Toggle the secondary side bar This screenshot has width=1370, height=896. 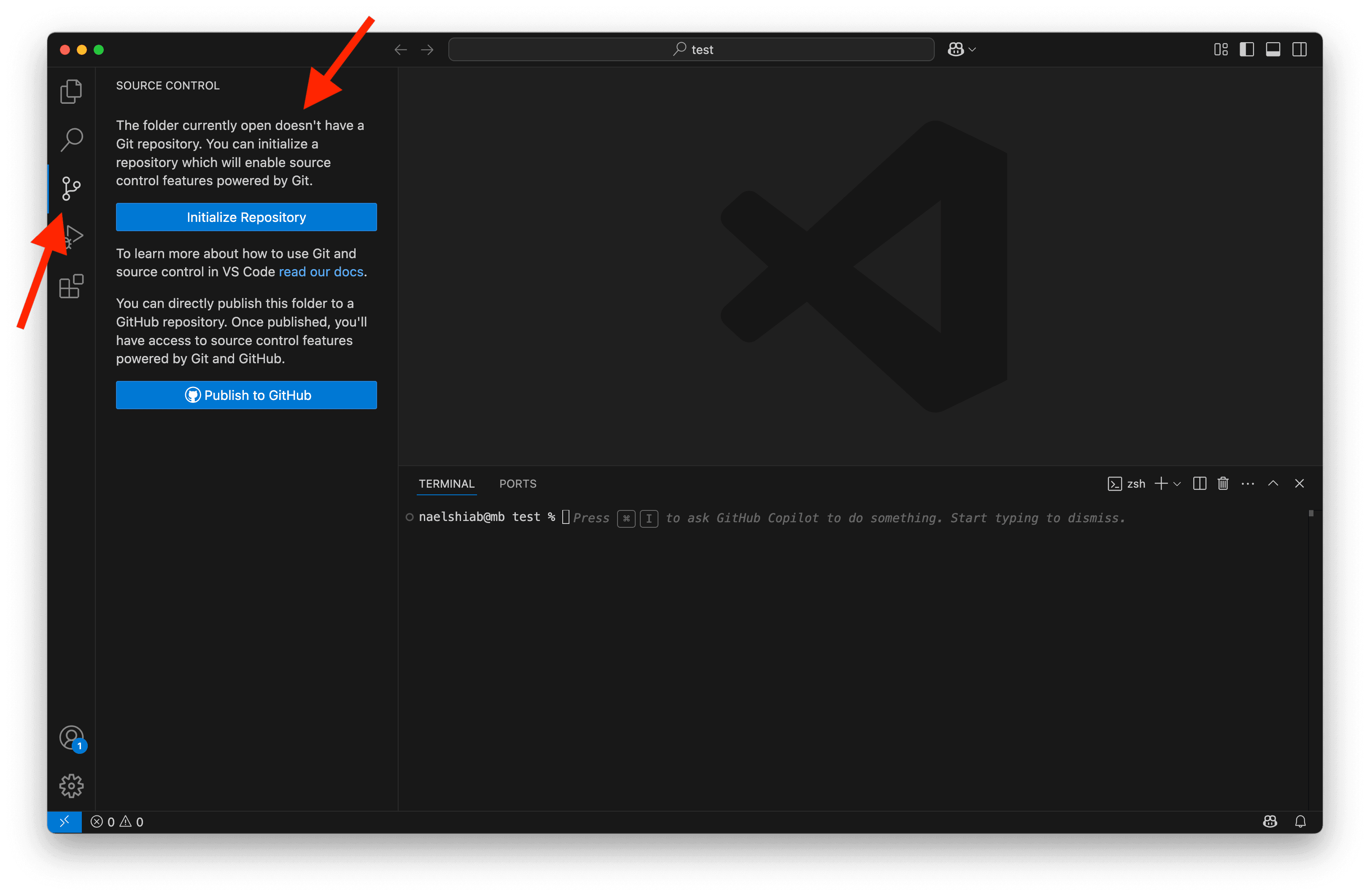[x=1299, y=49]
